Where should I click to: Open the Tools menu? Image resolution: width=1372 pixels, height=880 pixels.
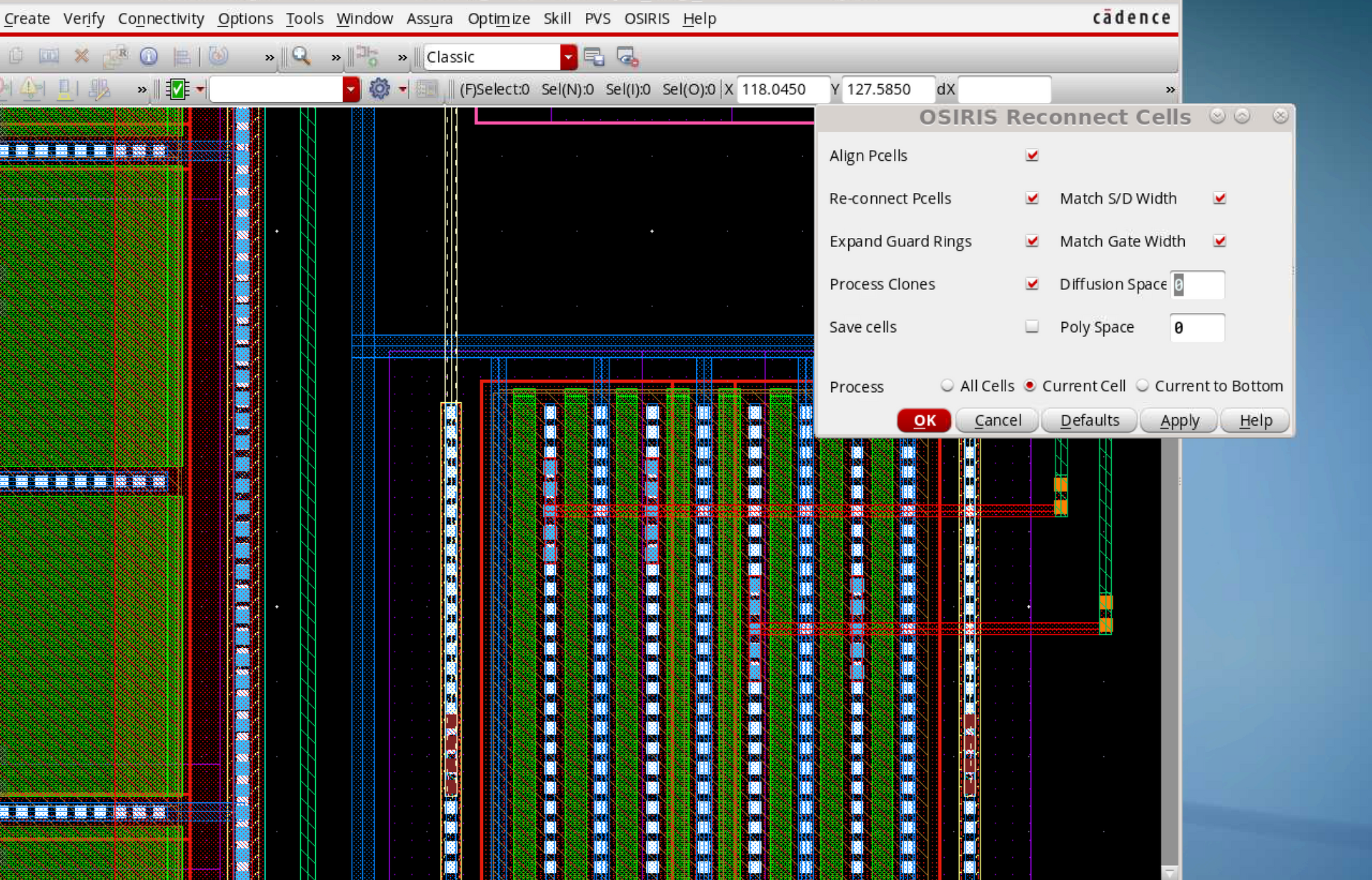point(304,19)
